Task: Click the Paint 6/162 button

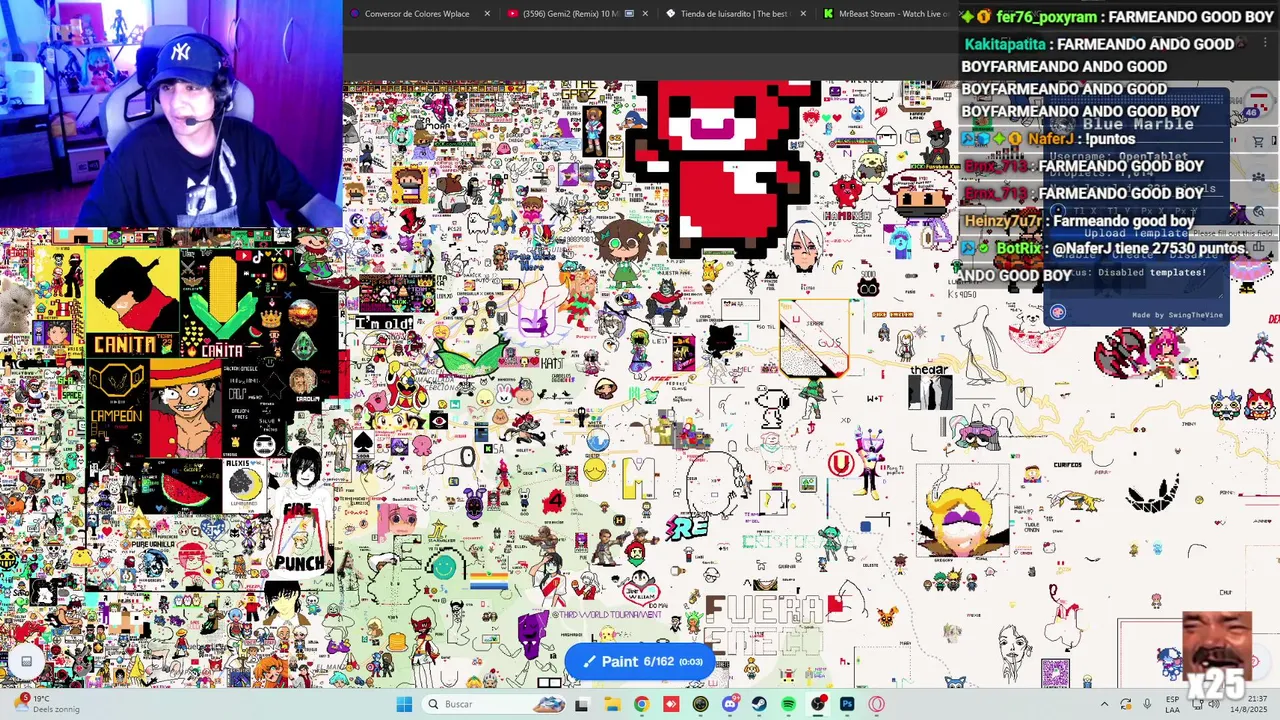Action: (x=640, y=661)
